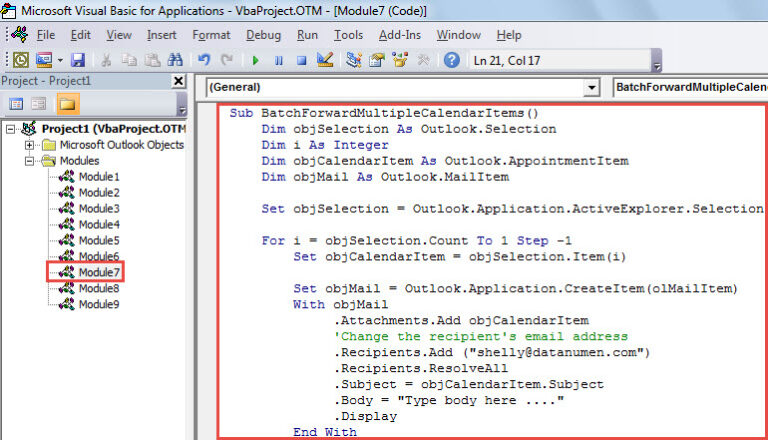This screenshot has height=440, width=768.
Task: Collapse the Modules folder node
Action: click(31, 160)
